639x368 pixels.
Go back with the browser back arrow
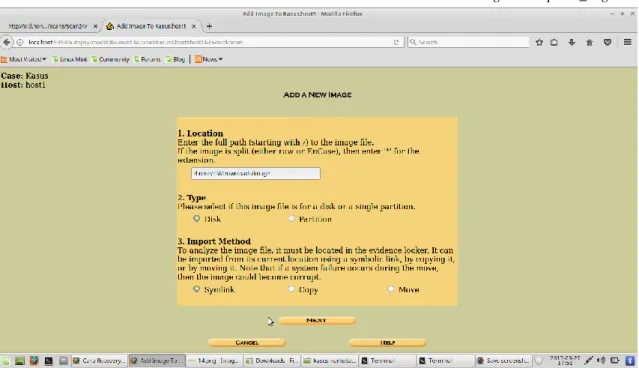coord(7,42)
